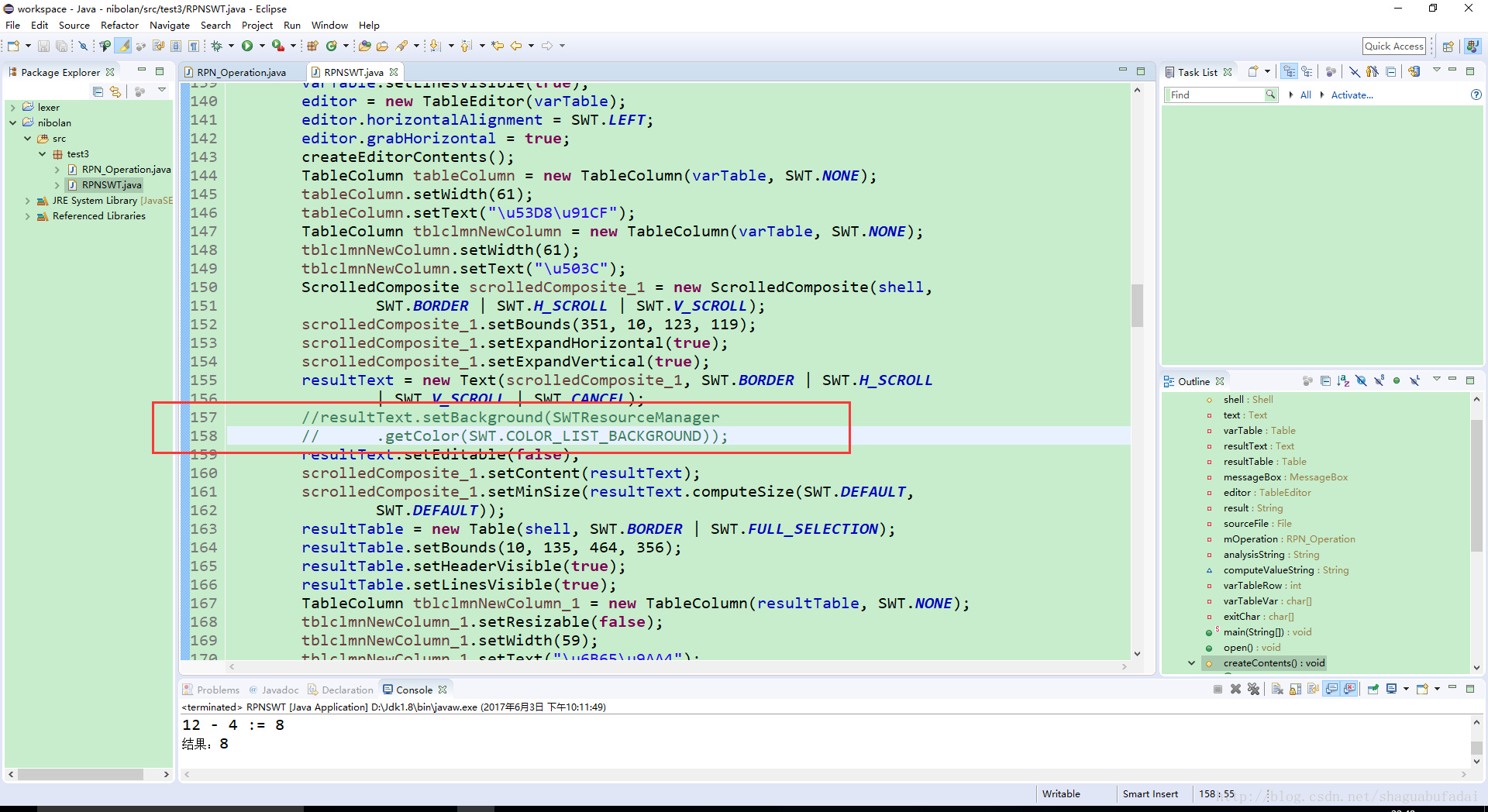This screenshot has width=1488, height=812.
Task: Collapse the nibolan project node
Action: [13, 122]
